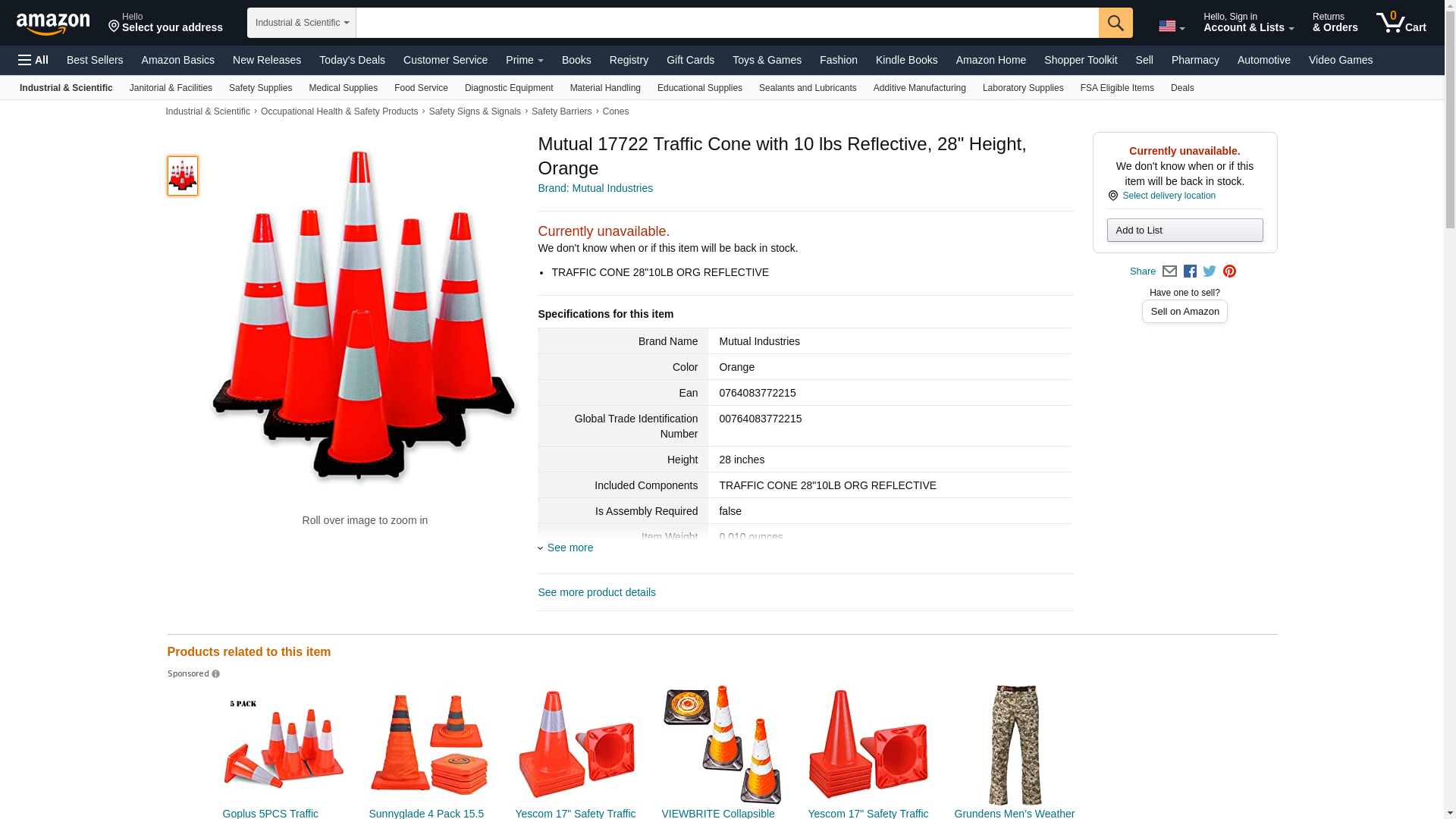Share product on Facebook icon

pyautogui.click(x=1190, y=271)
